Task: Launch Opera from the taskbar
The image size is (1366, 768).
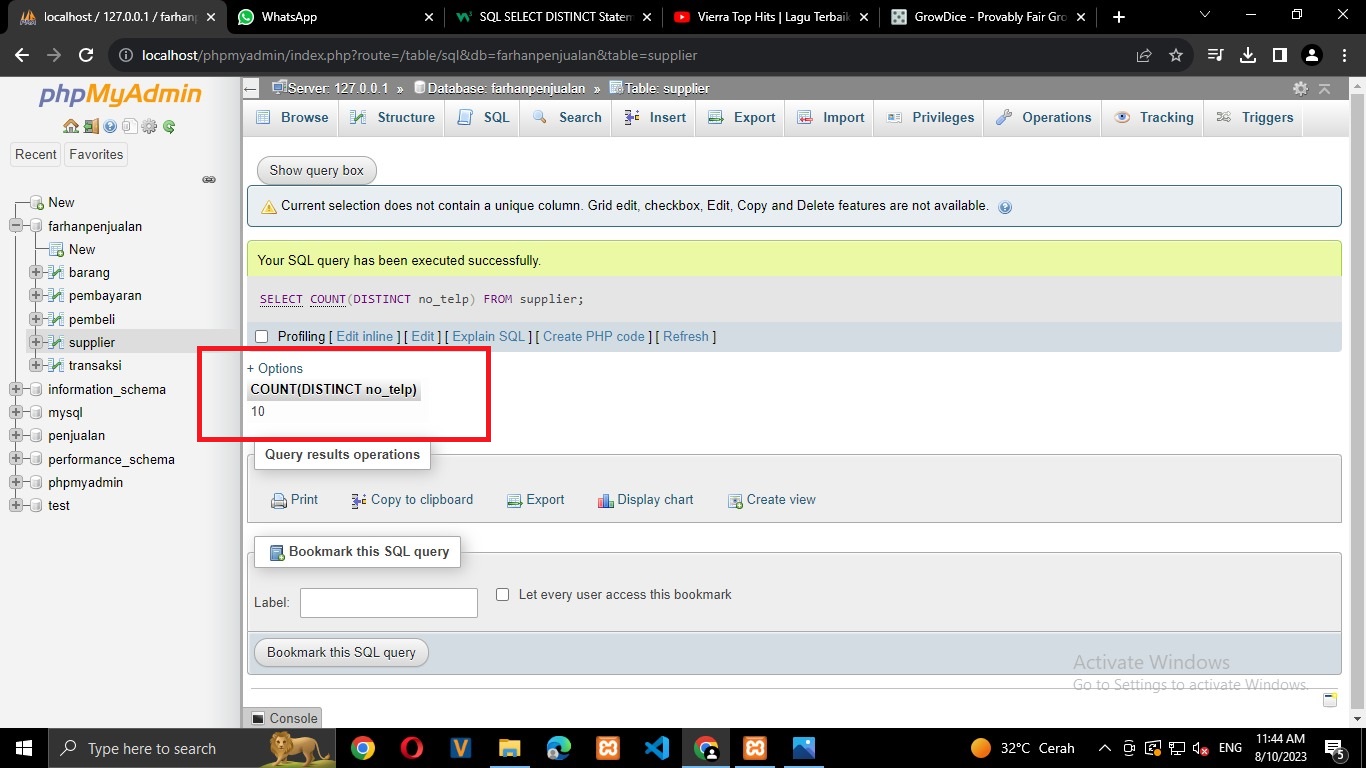Action: (x=411, y=748)
